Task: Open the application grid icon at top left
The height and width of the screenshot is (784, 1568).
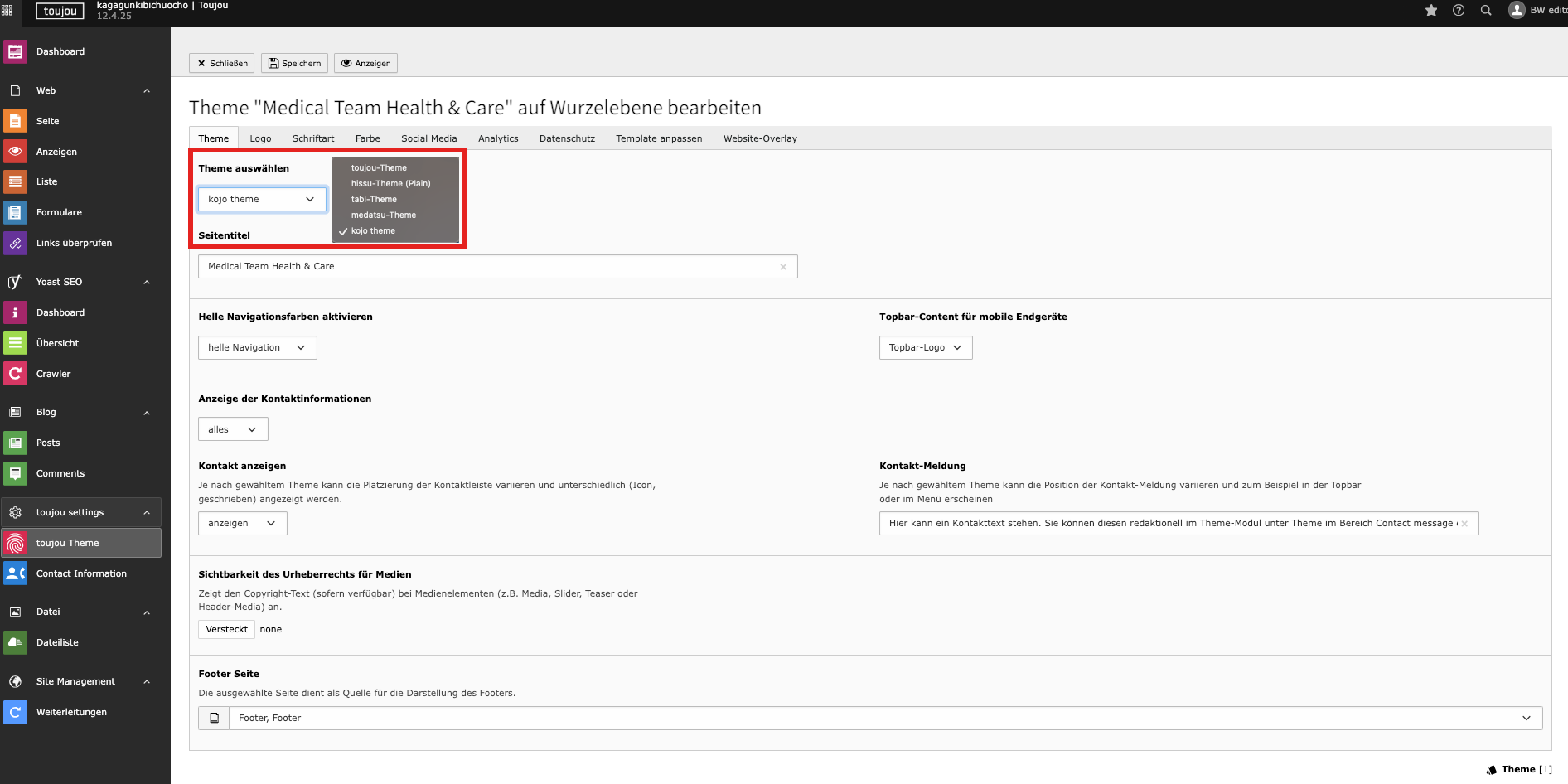Action: pos(7,11)
